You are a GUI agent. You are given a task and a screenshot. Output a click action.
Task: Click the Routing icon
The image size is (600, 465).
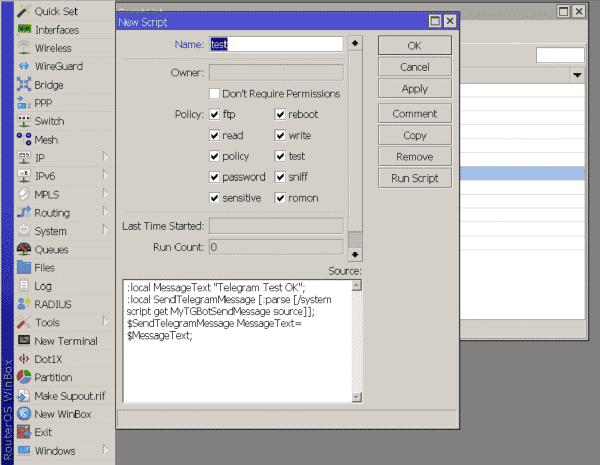point(24,212)
